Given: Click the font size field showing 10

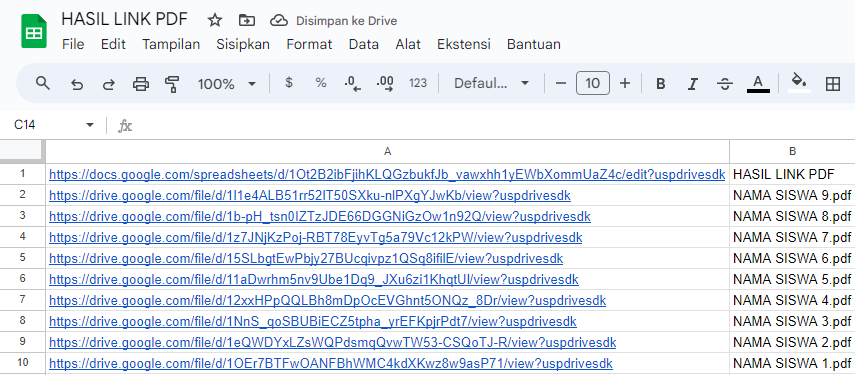Looking at the screenshot, I should [593, 83].
